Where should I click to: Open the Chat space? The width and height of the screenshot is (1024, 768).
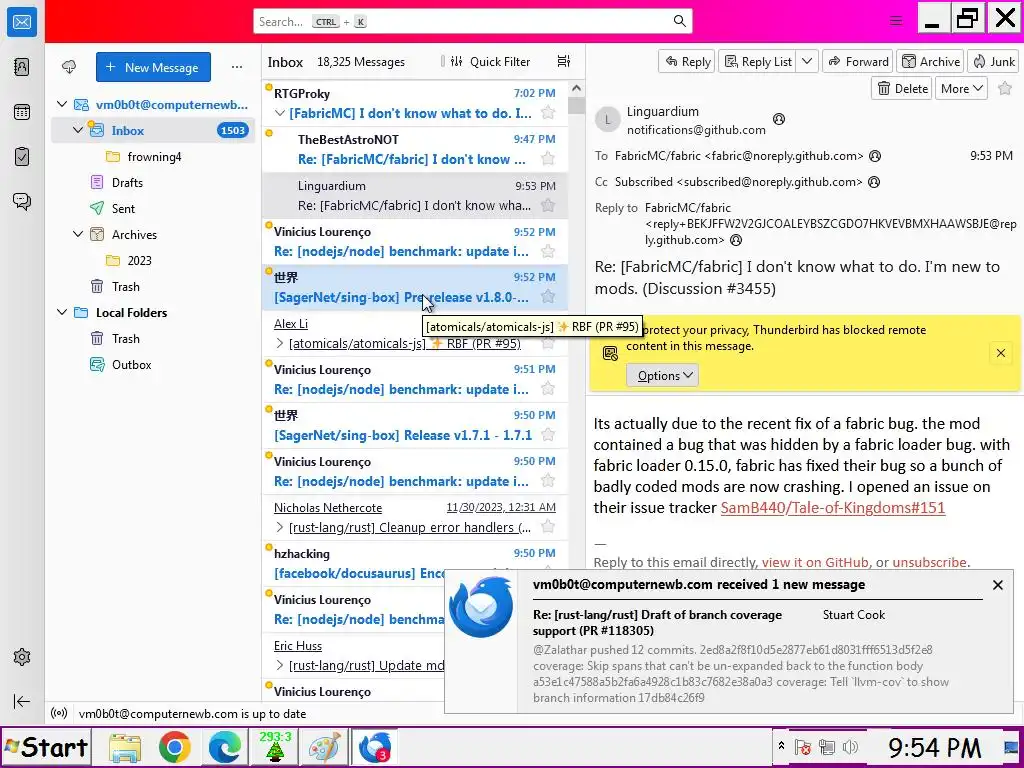pos(22,201)
